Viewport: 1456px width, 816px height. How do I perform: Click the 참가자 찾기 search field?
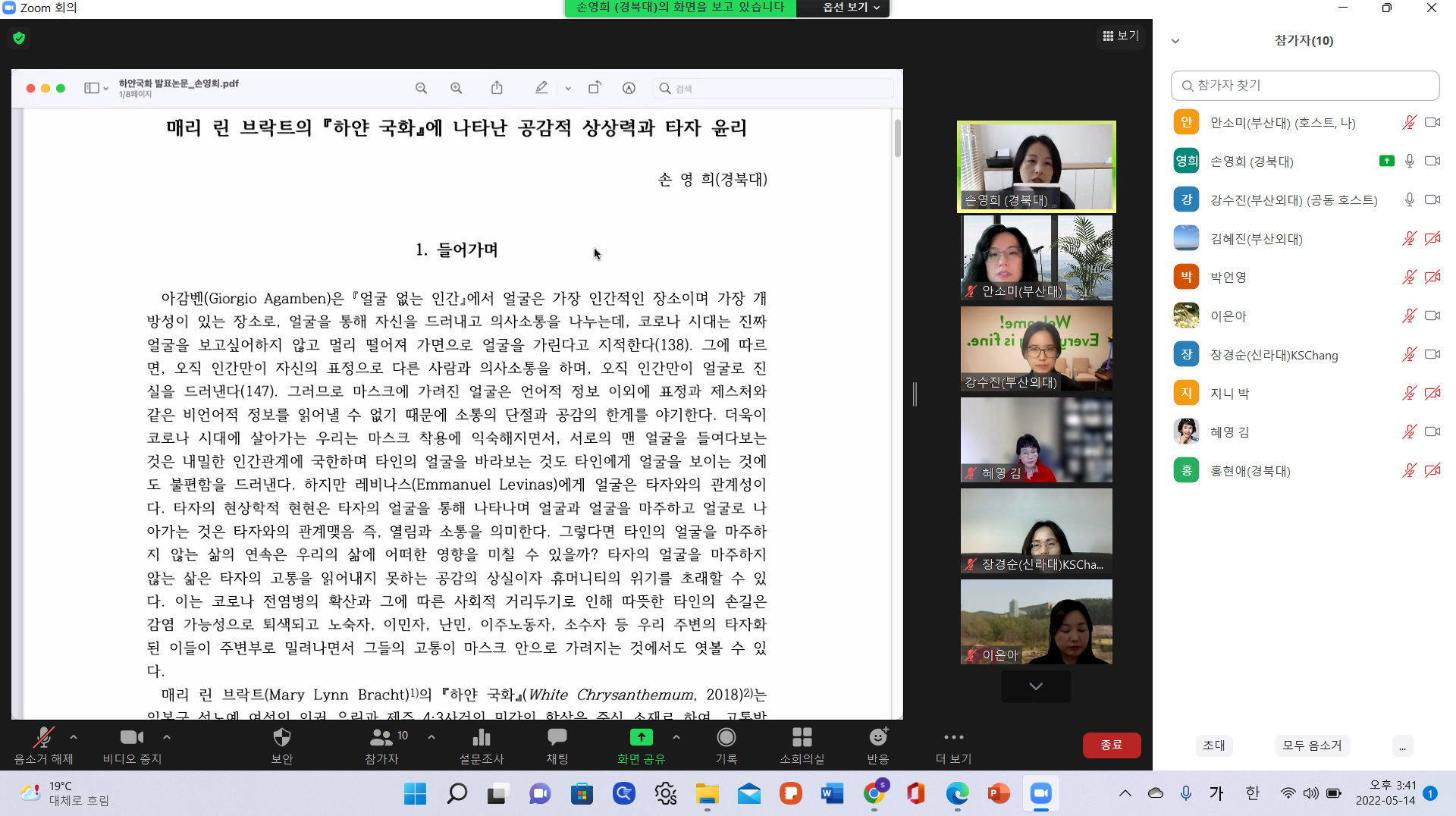click(x=1304, y=86)
